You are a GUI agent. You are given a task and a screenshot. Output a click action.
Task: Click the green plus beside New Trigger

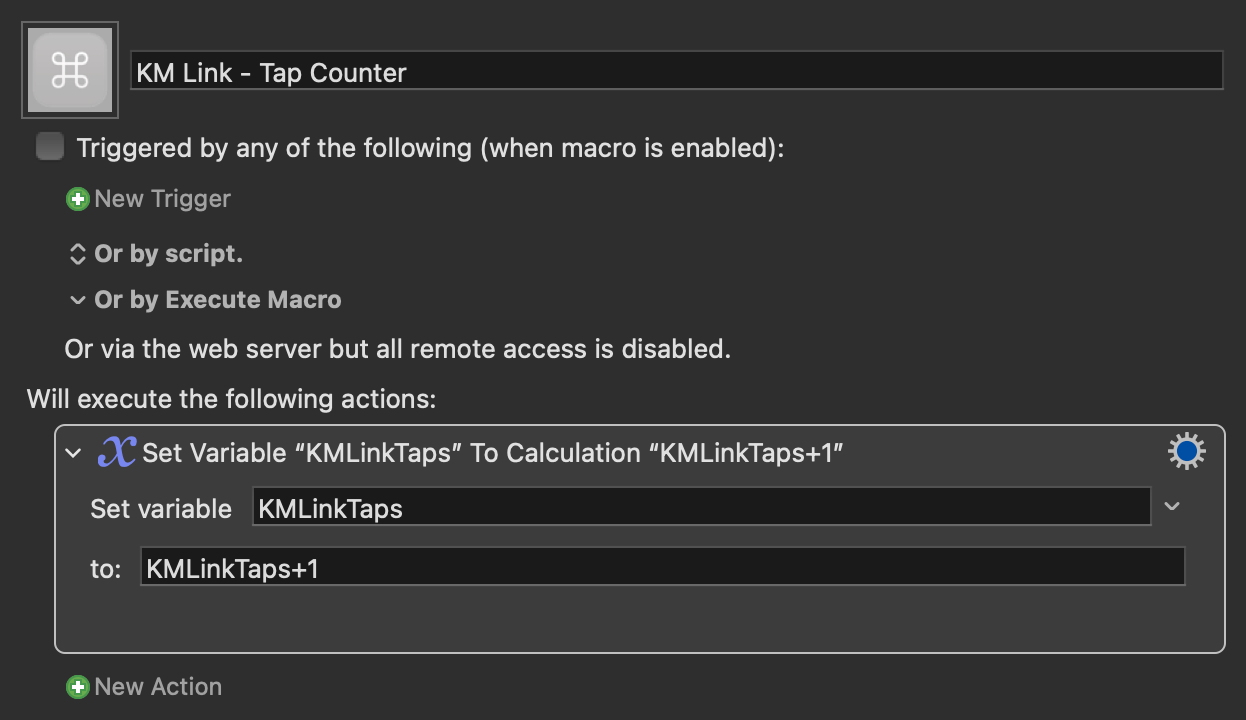(x=77, y=199)
